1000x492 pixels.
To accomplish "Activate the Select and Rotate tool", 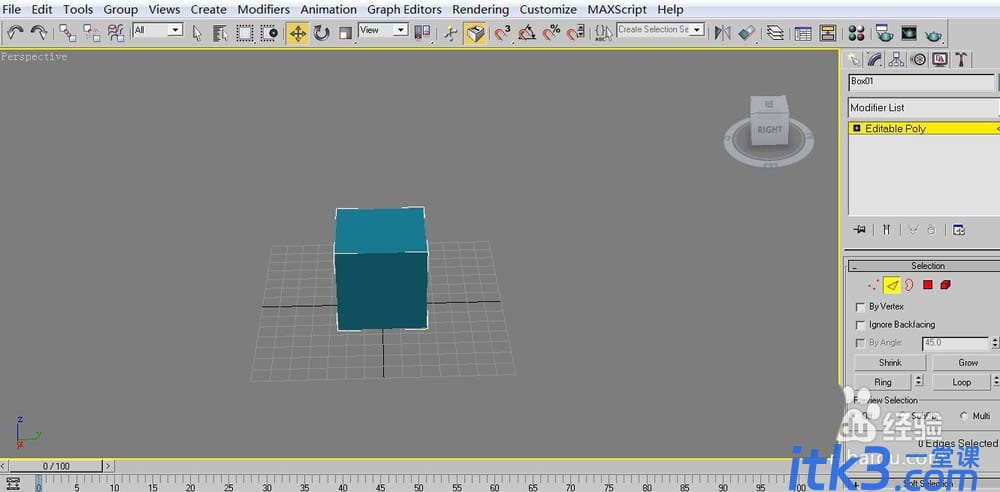I will coord(321,33).
